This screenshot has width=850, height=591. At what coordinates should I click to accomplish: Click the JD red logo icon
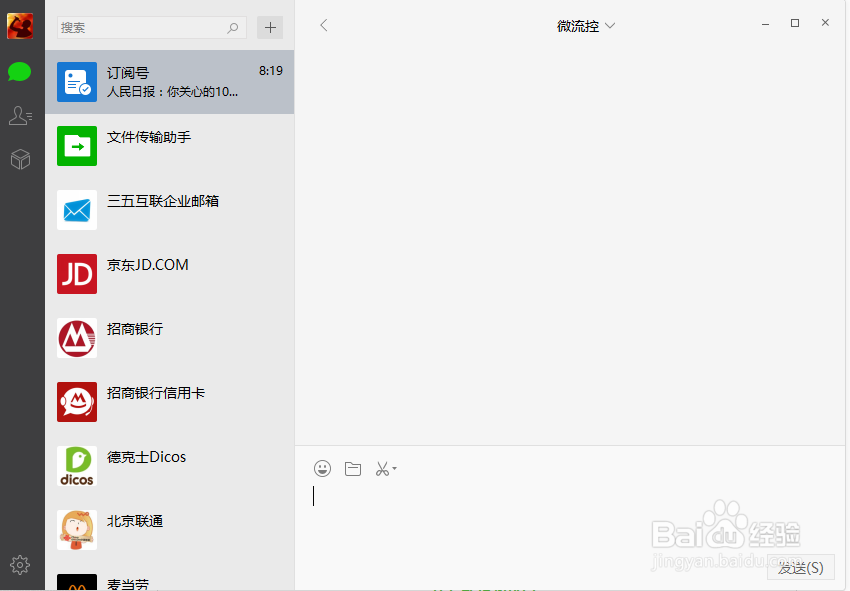[77, 274]
